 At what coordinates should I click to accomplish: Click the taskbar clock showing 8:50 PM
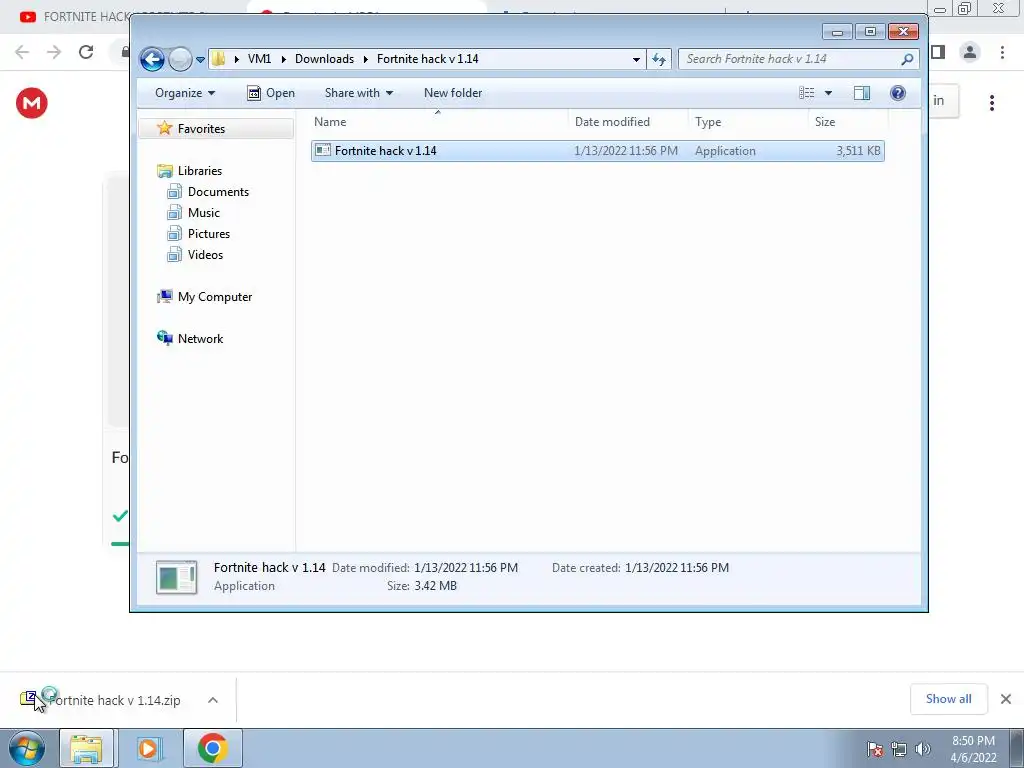973,749
